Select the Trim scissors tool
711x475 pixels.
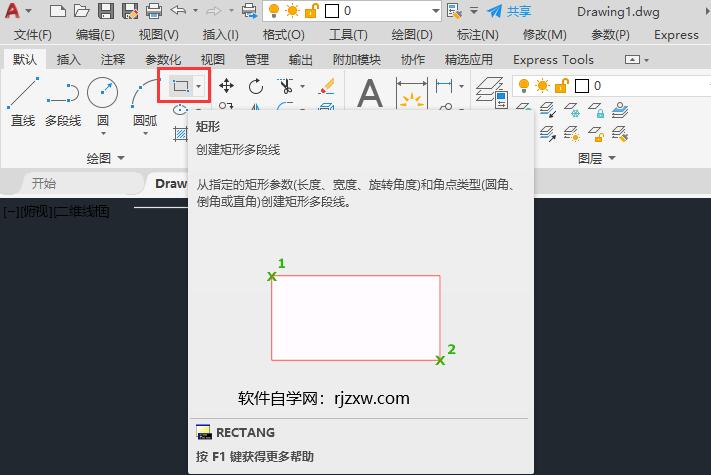click(285, 86)
